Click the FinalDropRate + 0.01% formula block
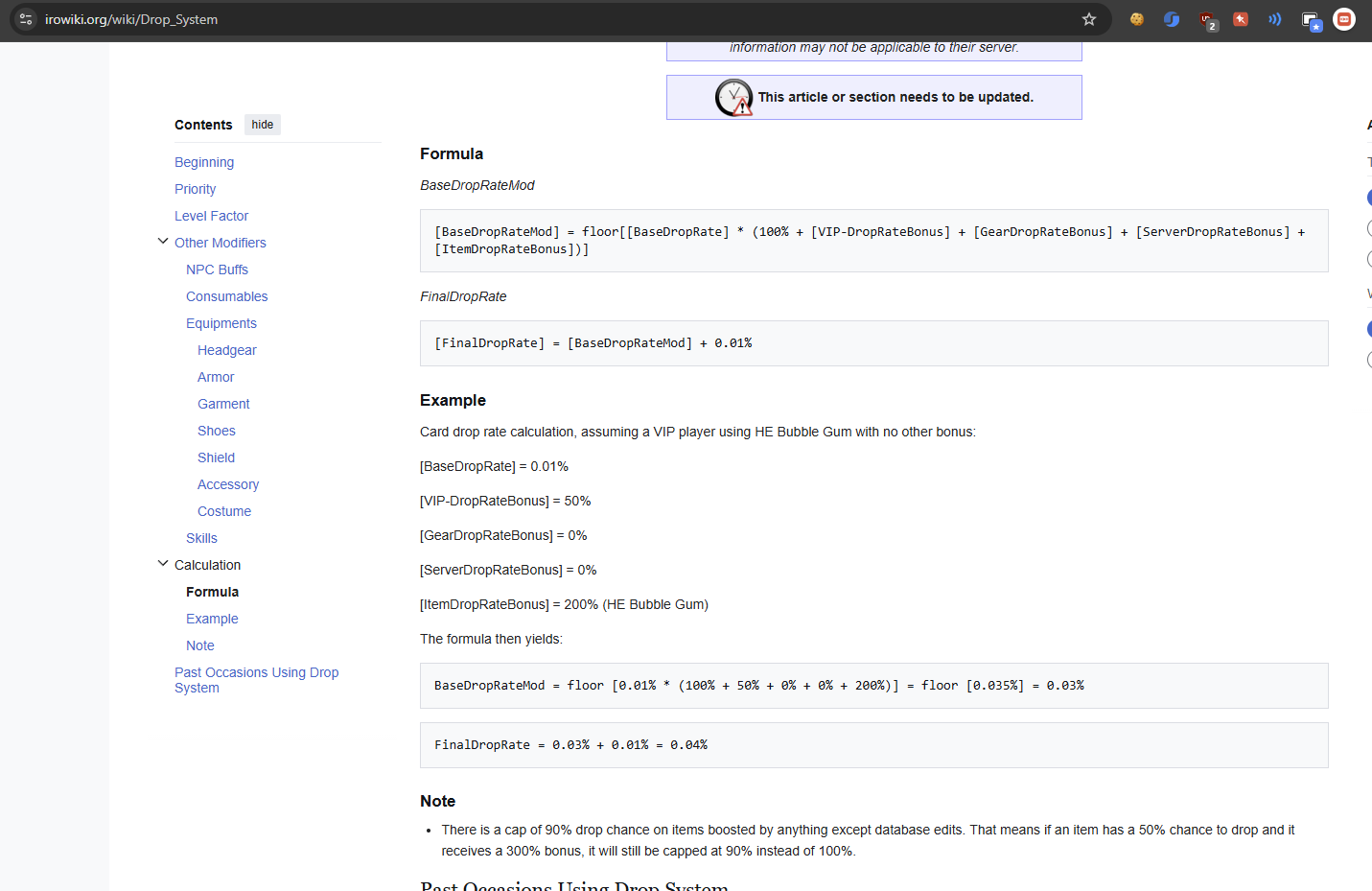Viewport: 1372px width, 891px height. (873, 343)
